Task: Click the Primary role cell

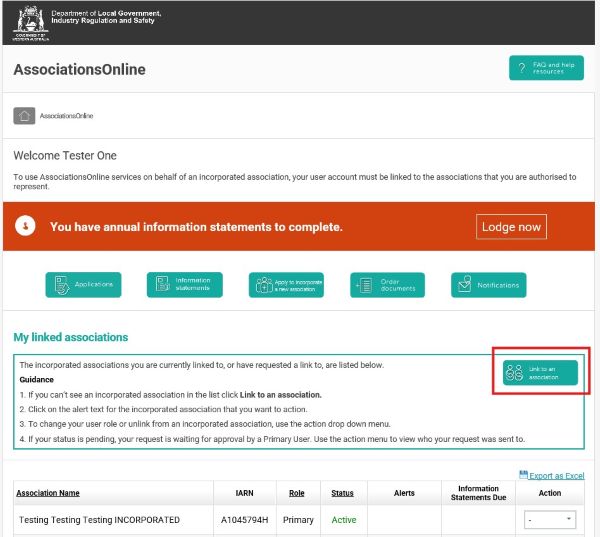Action: 298,520
